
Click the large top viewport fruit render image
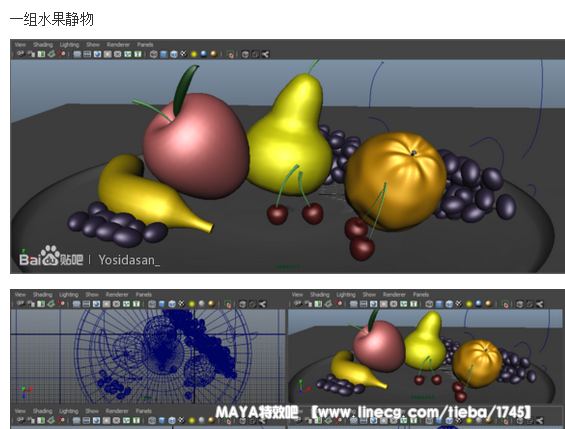(x=288, y=166)
